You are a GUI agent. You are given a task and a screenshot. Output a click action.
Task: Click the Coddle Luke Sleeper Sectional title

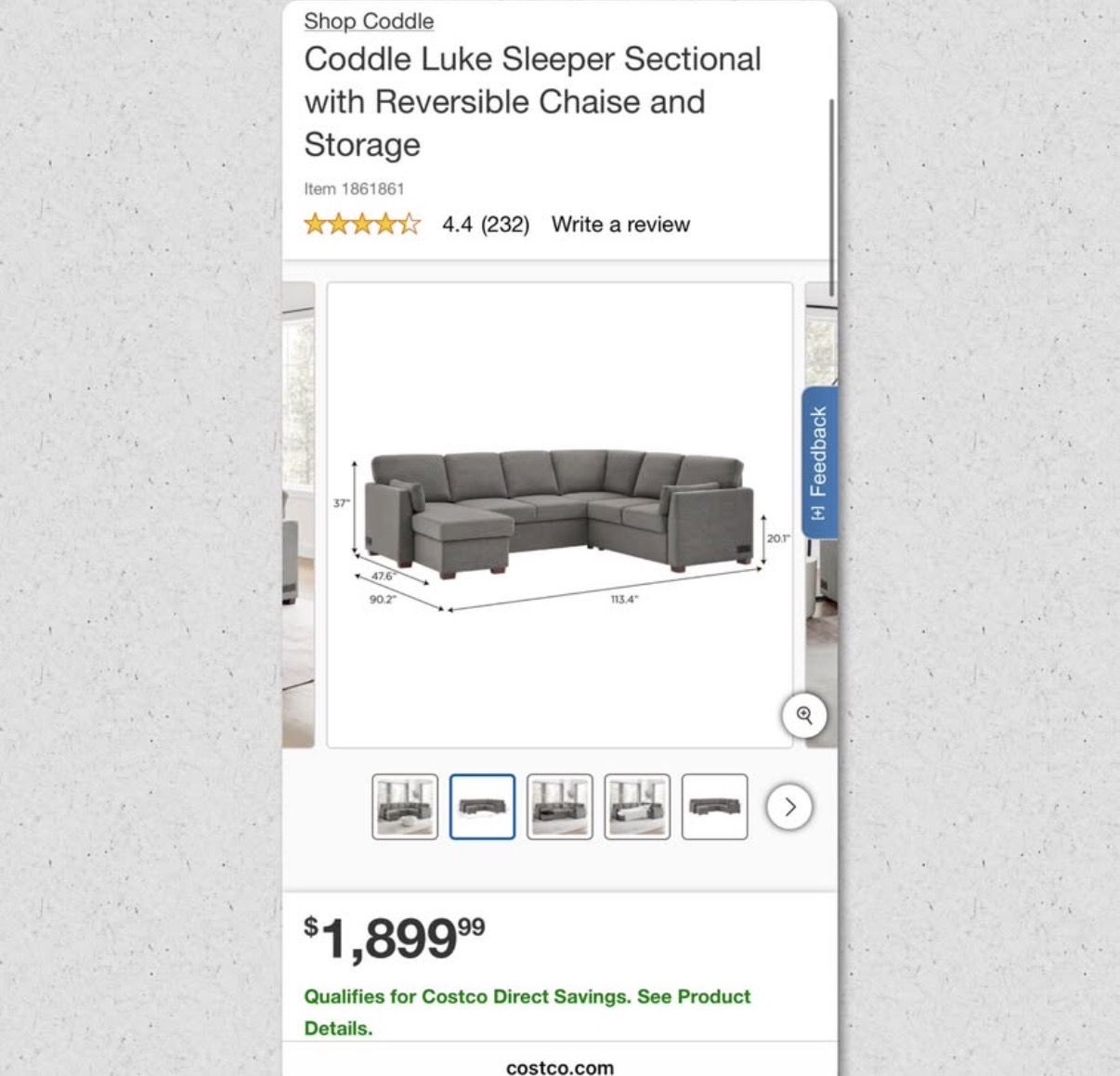coord(532,101)
